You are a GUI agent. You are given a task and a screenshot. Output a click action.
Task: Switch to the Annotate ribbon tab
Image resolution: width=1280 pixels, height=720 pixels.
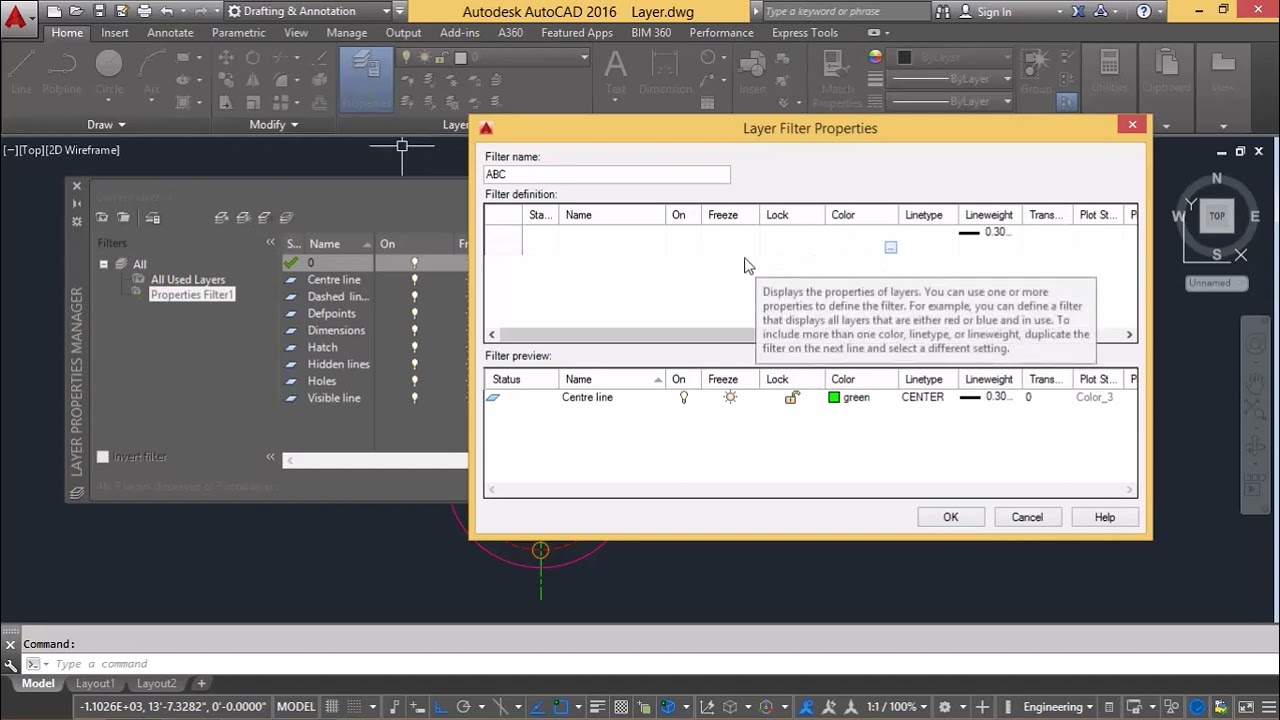(170, 33)
